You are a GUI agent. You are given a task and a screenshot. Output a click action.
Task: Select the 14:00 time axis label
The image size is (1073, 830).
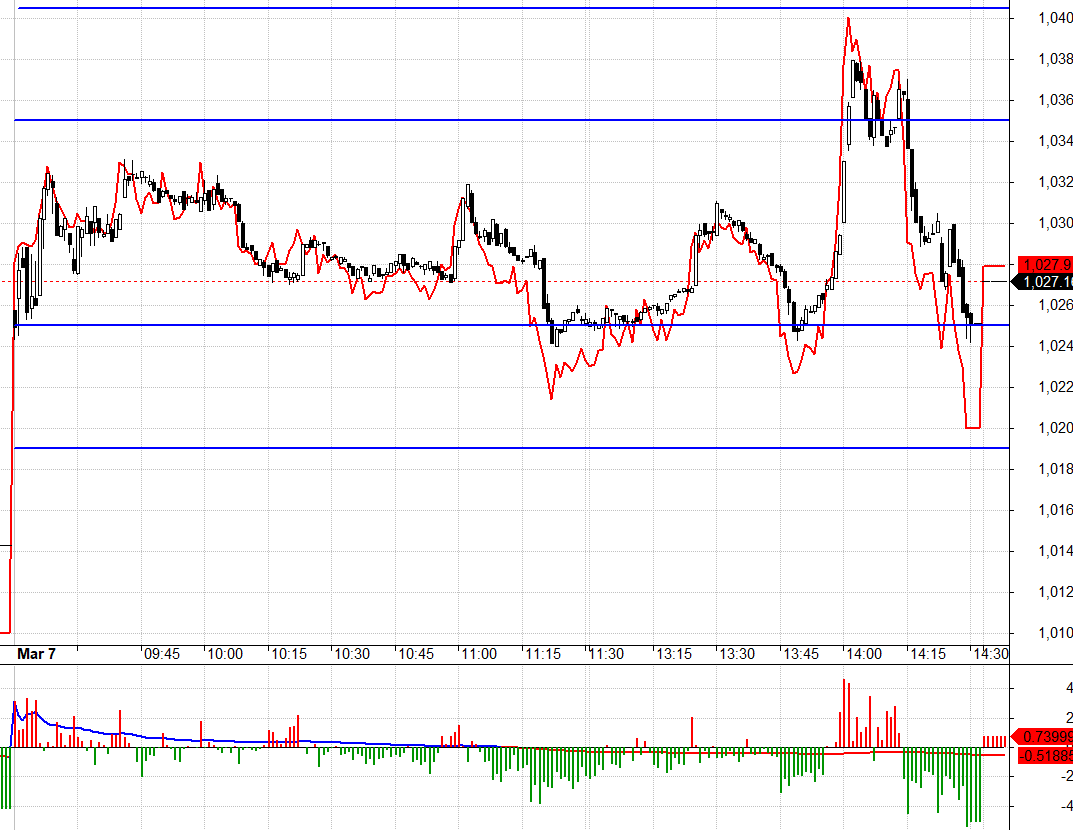pos(864,654)
